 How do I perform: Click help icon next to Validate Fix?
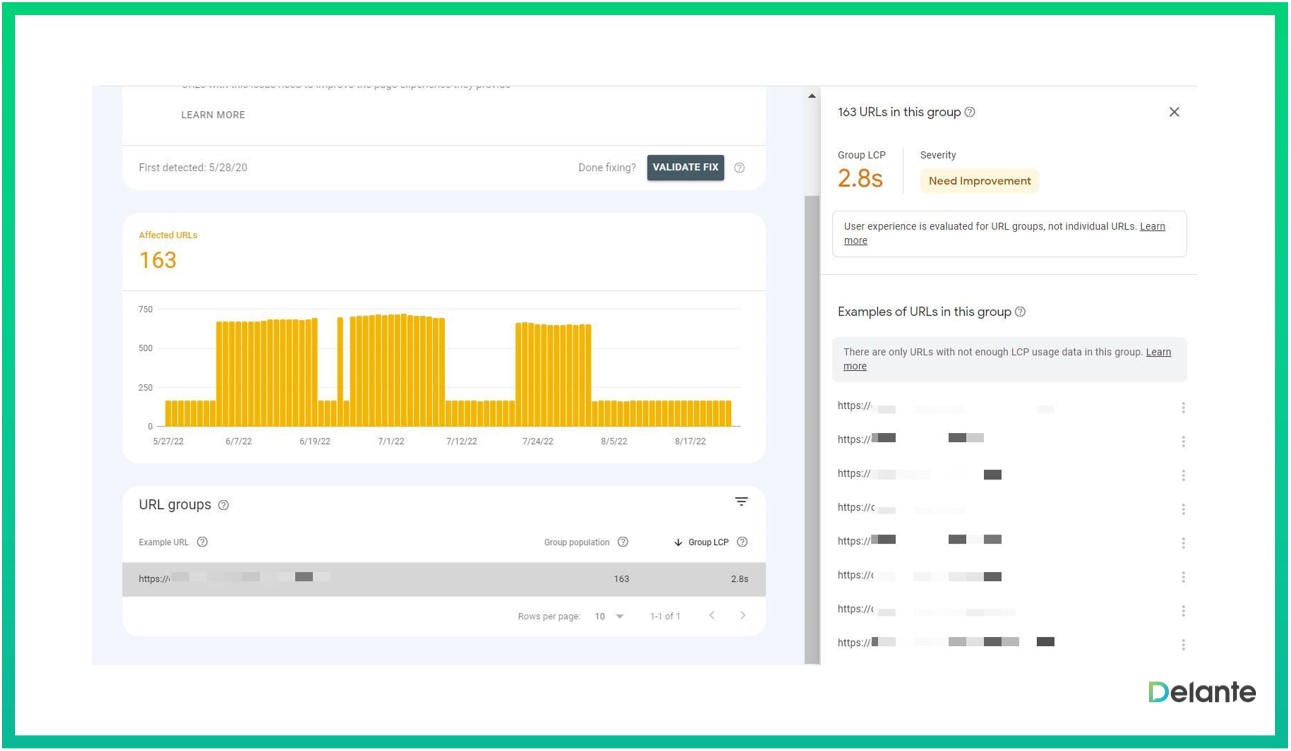pos(739,168)
